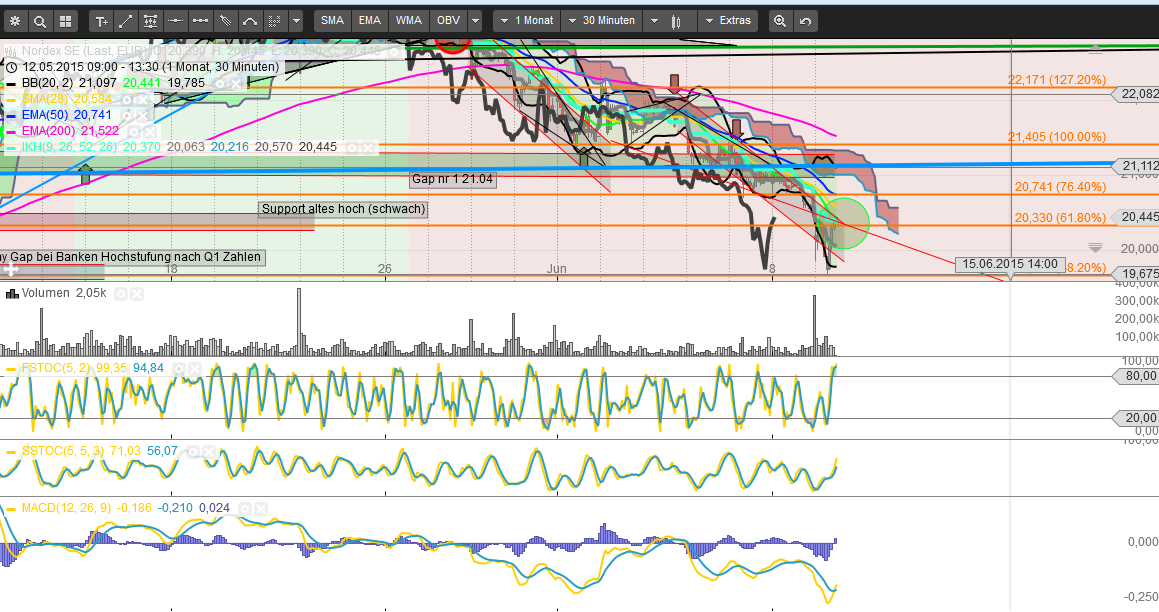This screenshot has width=1159, height=612.
Task: Click the OBV indicator button
Action: click(x=449, y=19)
